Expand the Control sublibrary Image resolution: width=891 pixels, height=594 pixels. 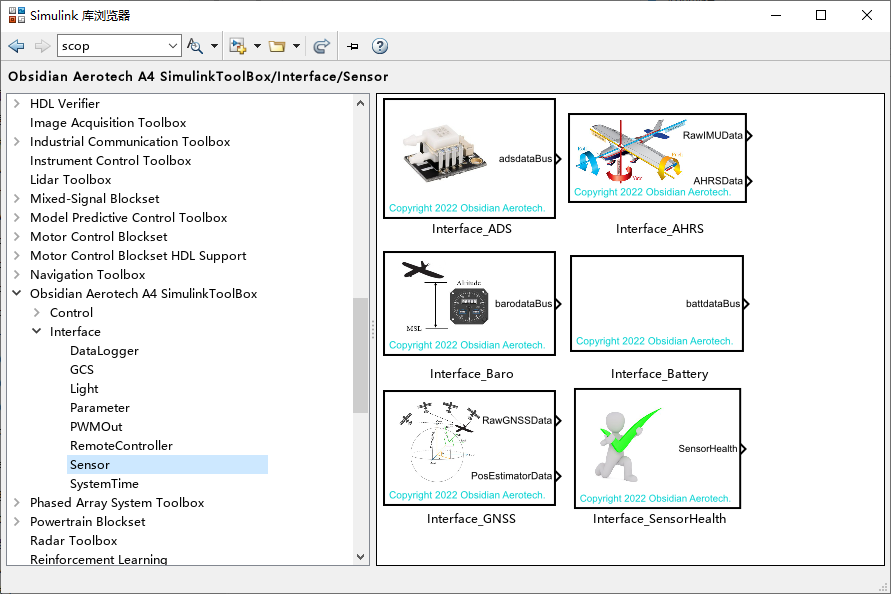37,313
